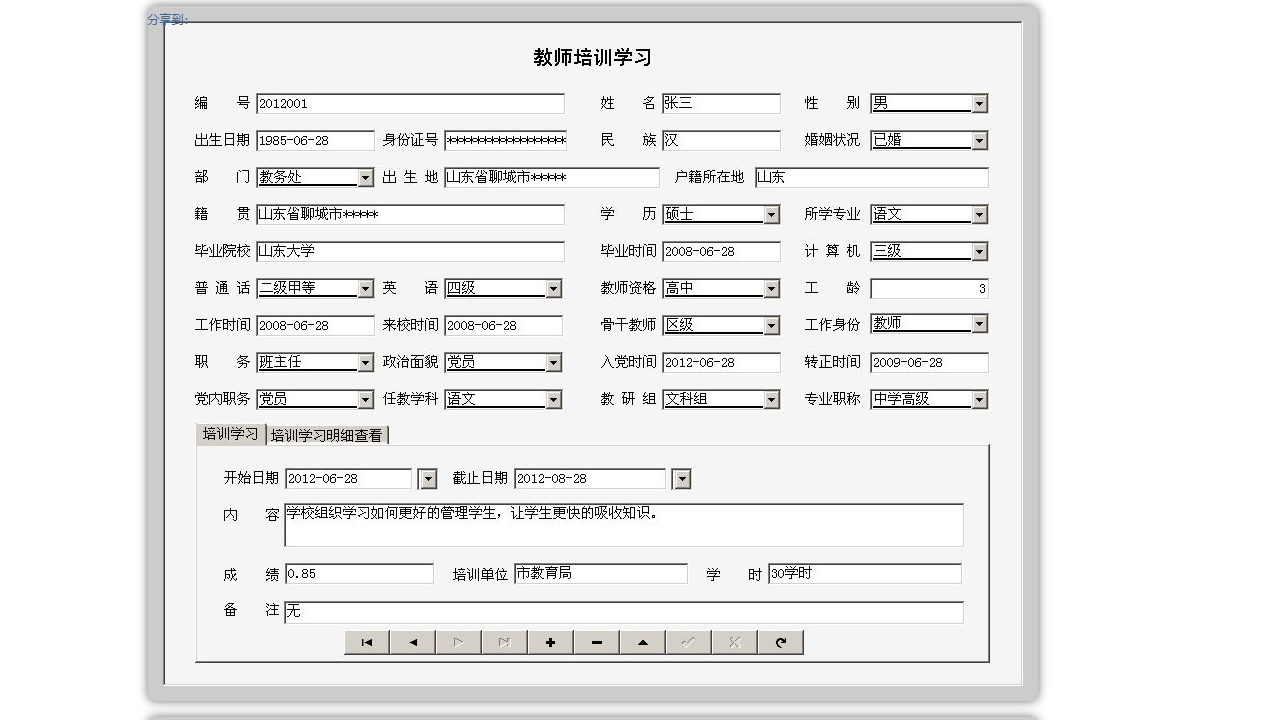The image size is (1280, 720).
Task: Switch to the 培训学习明细查看 tab
Action: pos(327,435)
